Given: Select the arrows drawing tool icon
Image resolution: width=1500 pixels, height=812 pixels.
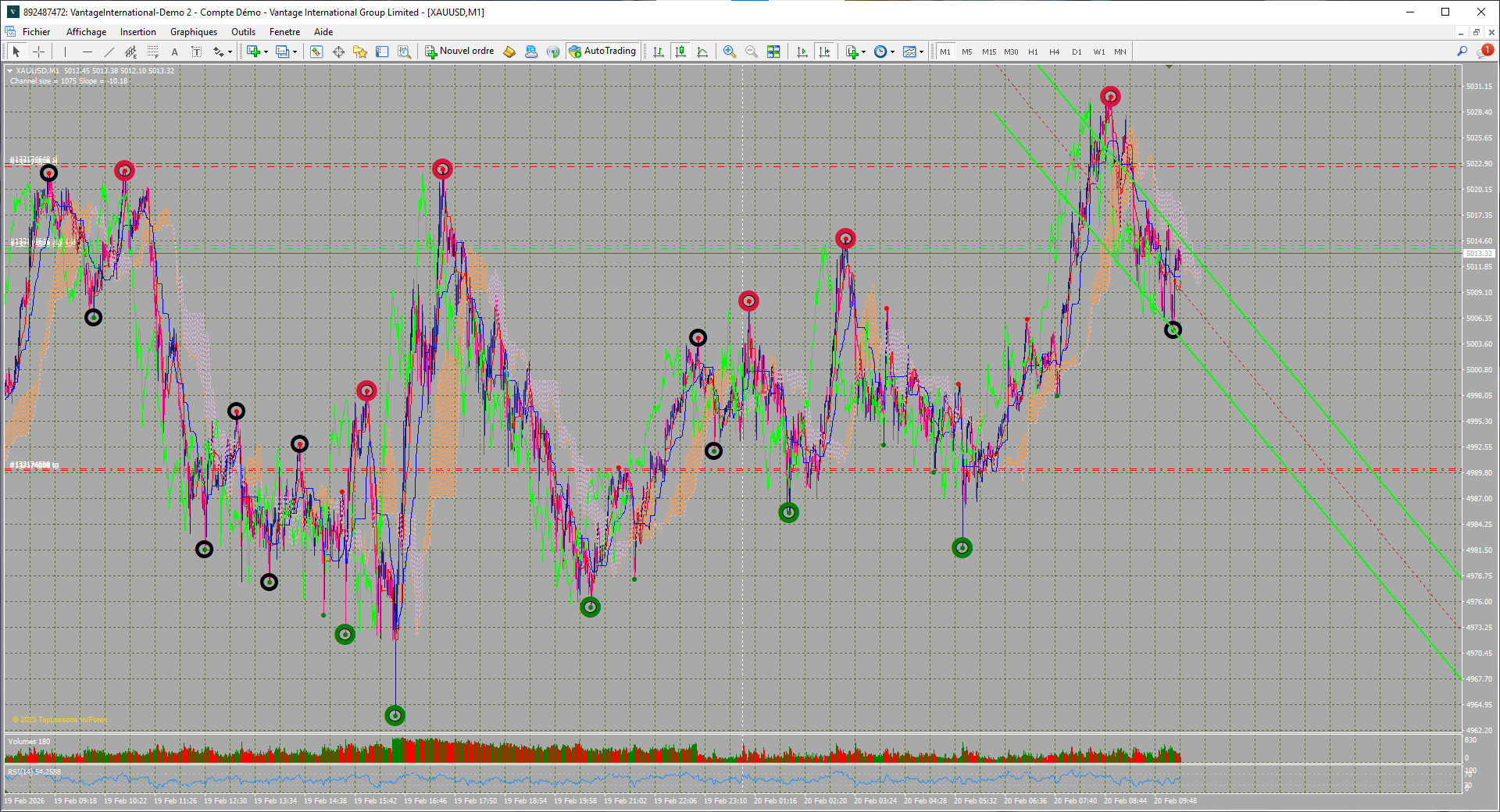Looking at the screenshot, I should [218, 52].
